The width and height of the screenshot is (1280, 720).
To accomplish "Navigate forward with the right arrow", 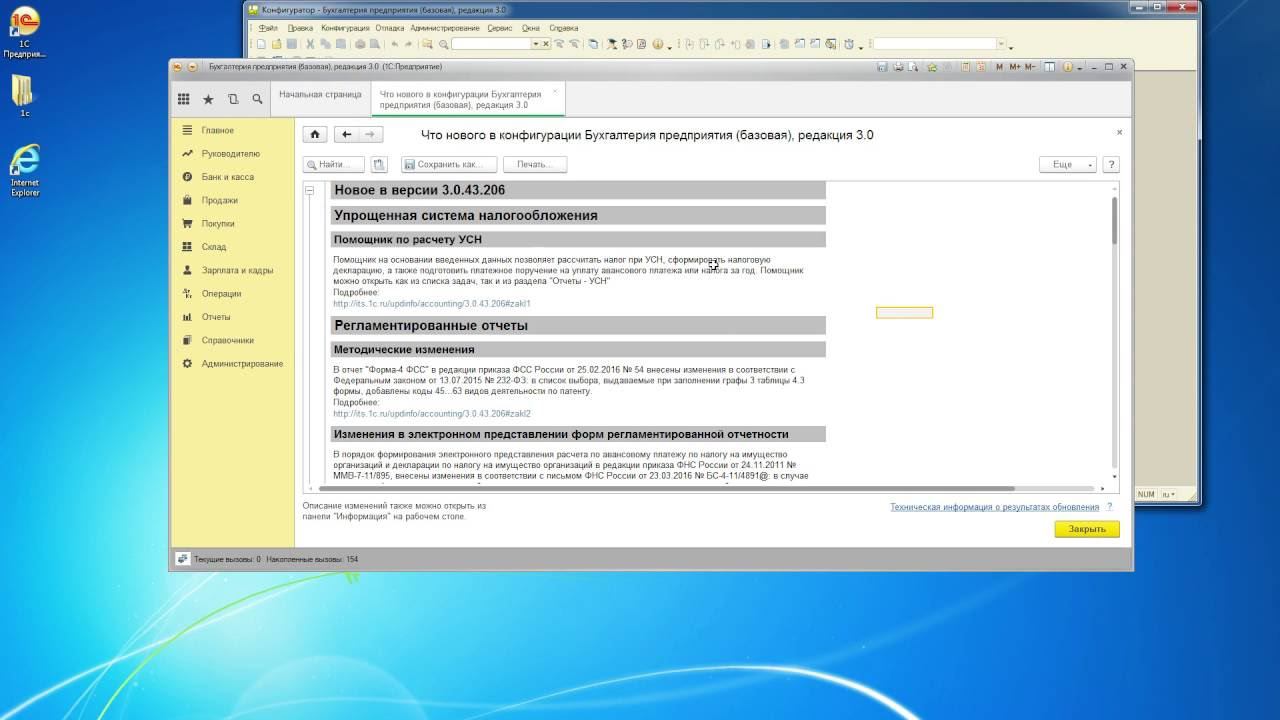I will point(371,134).
